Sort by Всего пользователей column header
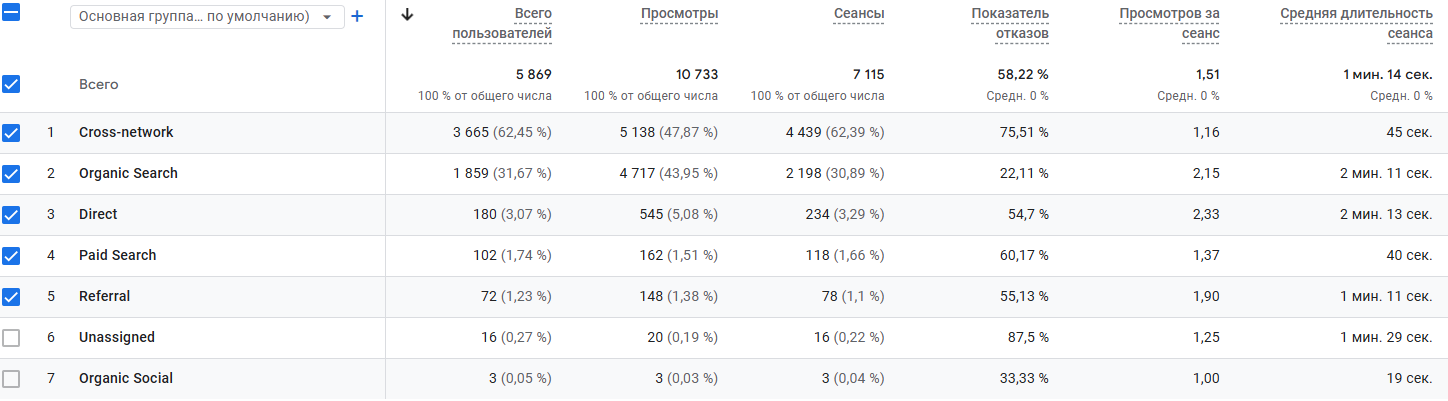 tap(502, 24)
